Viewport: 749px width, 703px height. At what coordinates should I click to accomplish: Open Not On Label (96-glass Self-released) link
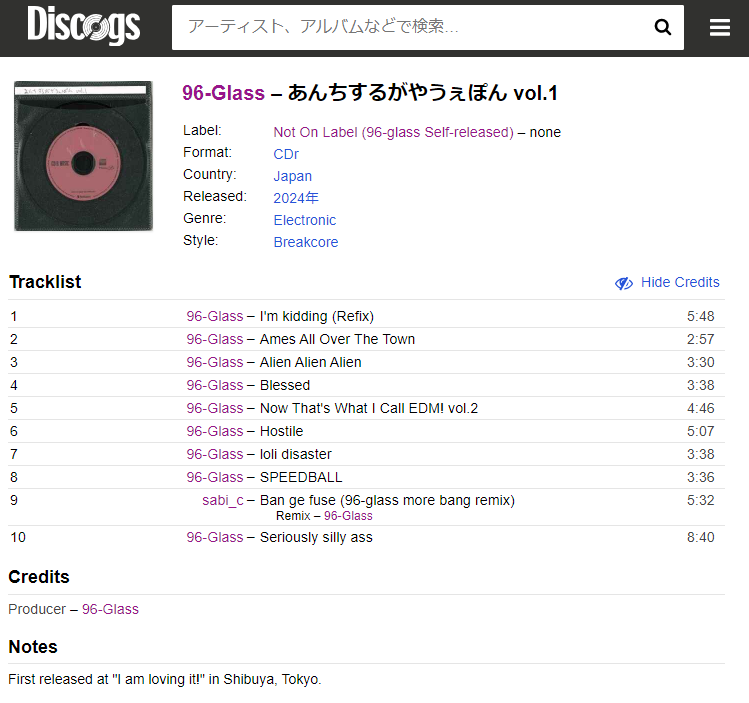click(393, 132)
